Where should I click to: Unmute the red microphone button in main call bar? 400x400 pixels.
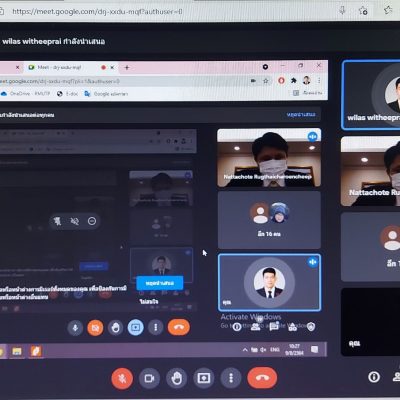(x=122, y=378)
